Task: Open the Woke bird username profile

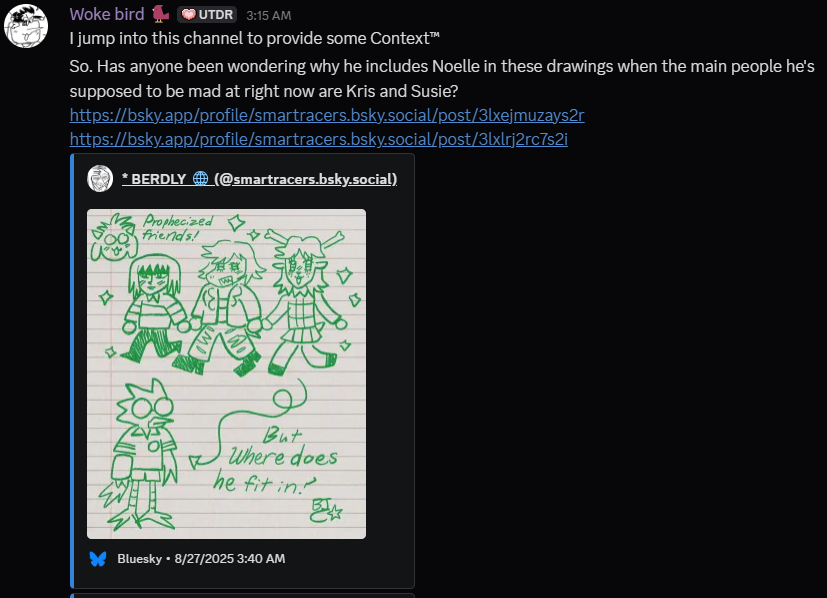Action: (107, 14)
